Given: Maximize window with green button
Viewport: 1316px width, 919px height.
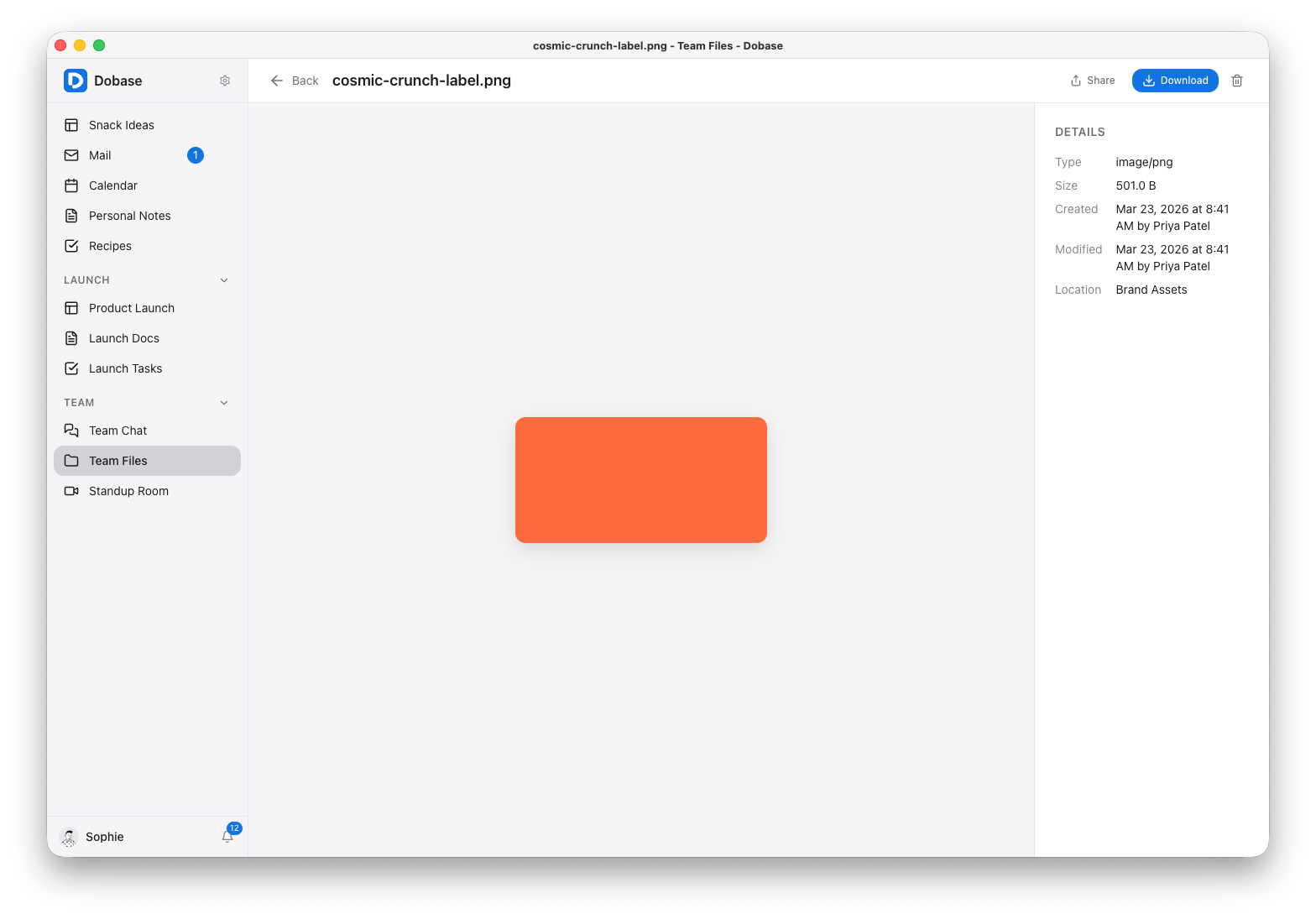Looking at the screenshot, I should tap(99, 45).
